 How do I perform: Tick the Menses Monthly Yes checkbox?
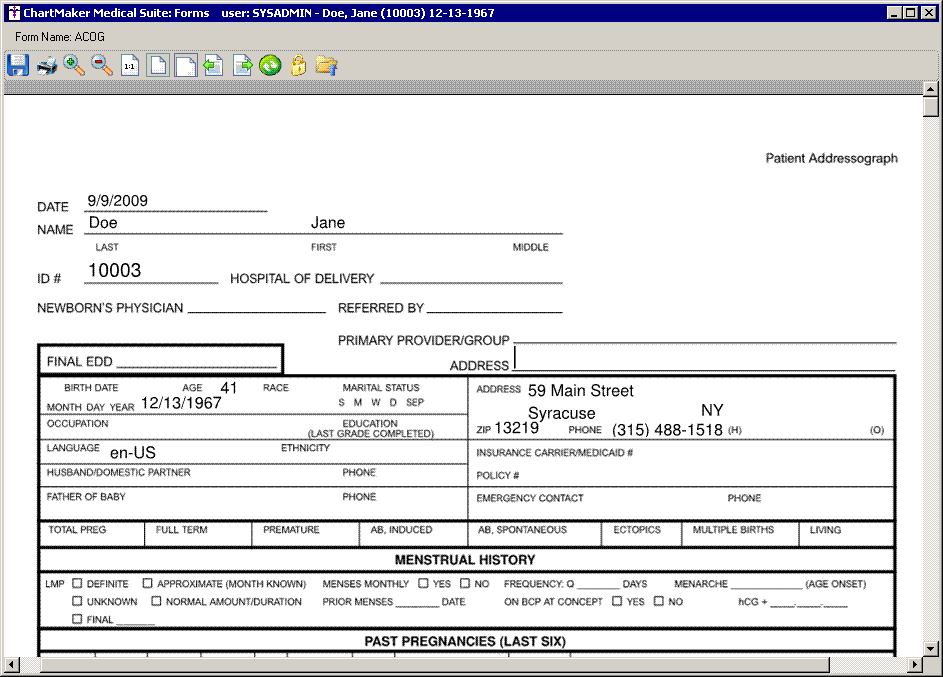coord(423,584)
